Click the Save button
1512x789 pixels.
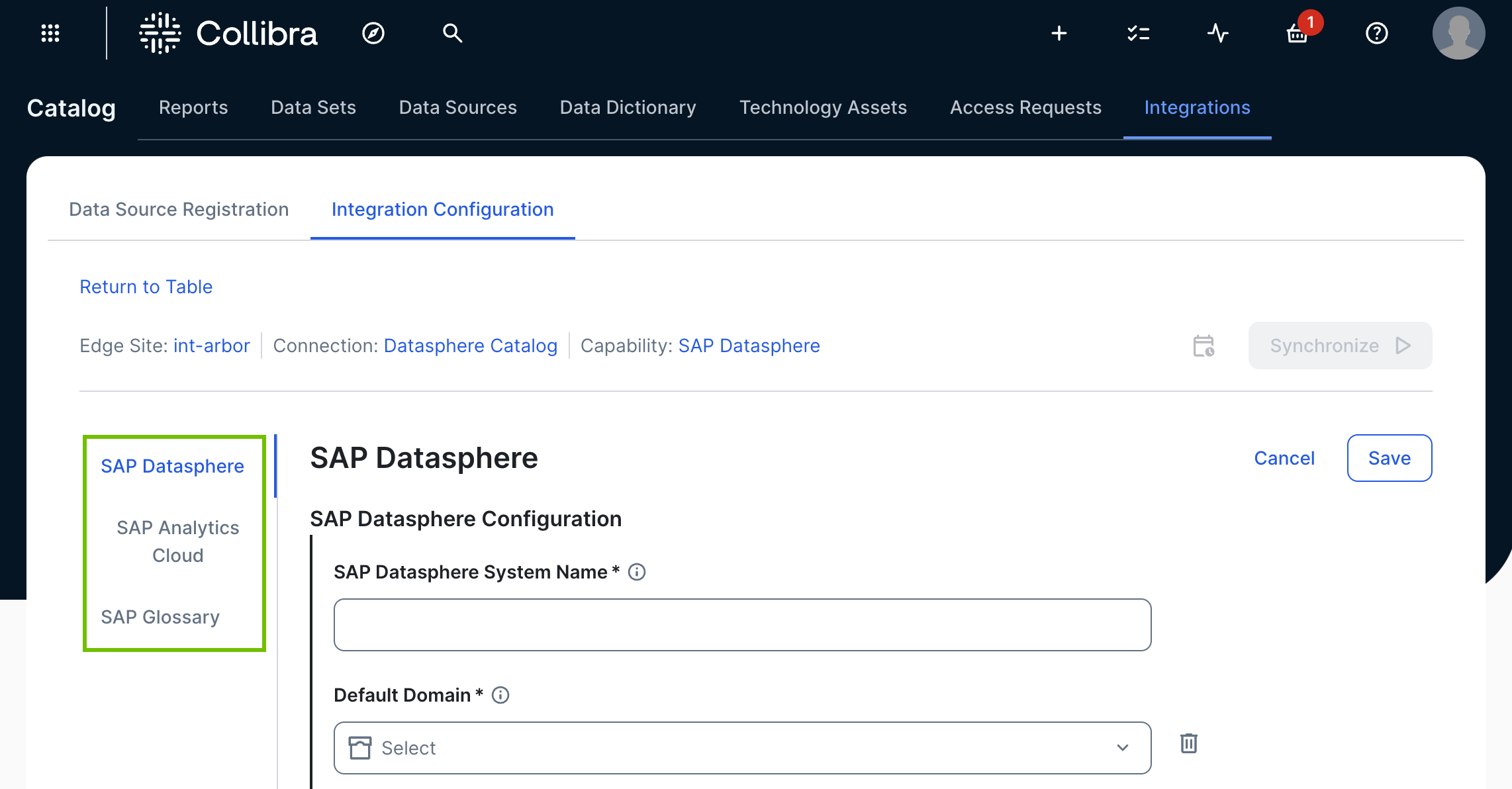tap(1389, 458)
